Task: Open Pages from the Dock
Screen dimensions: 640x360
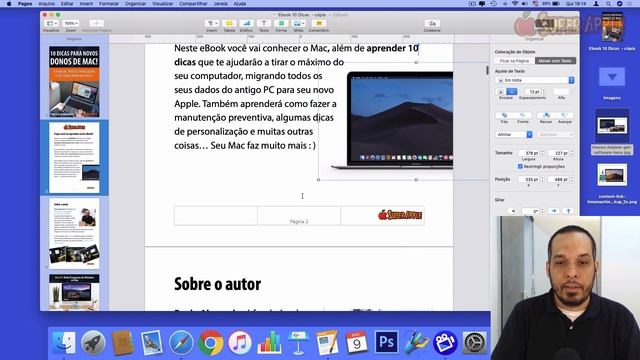Action: (328, 342)
